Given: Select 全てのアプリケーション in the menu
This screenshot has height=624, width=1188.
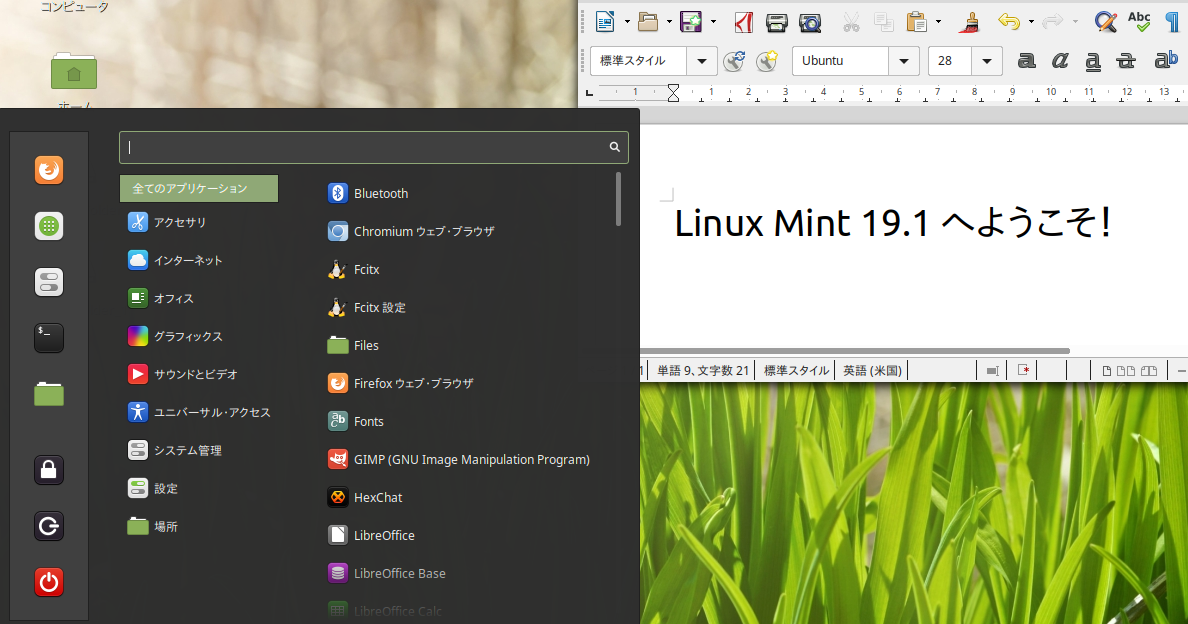Looking at the screenshot, I should tap(199, 187).
